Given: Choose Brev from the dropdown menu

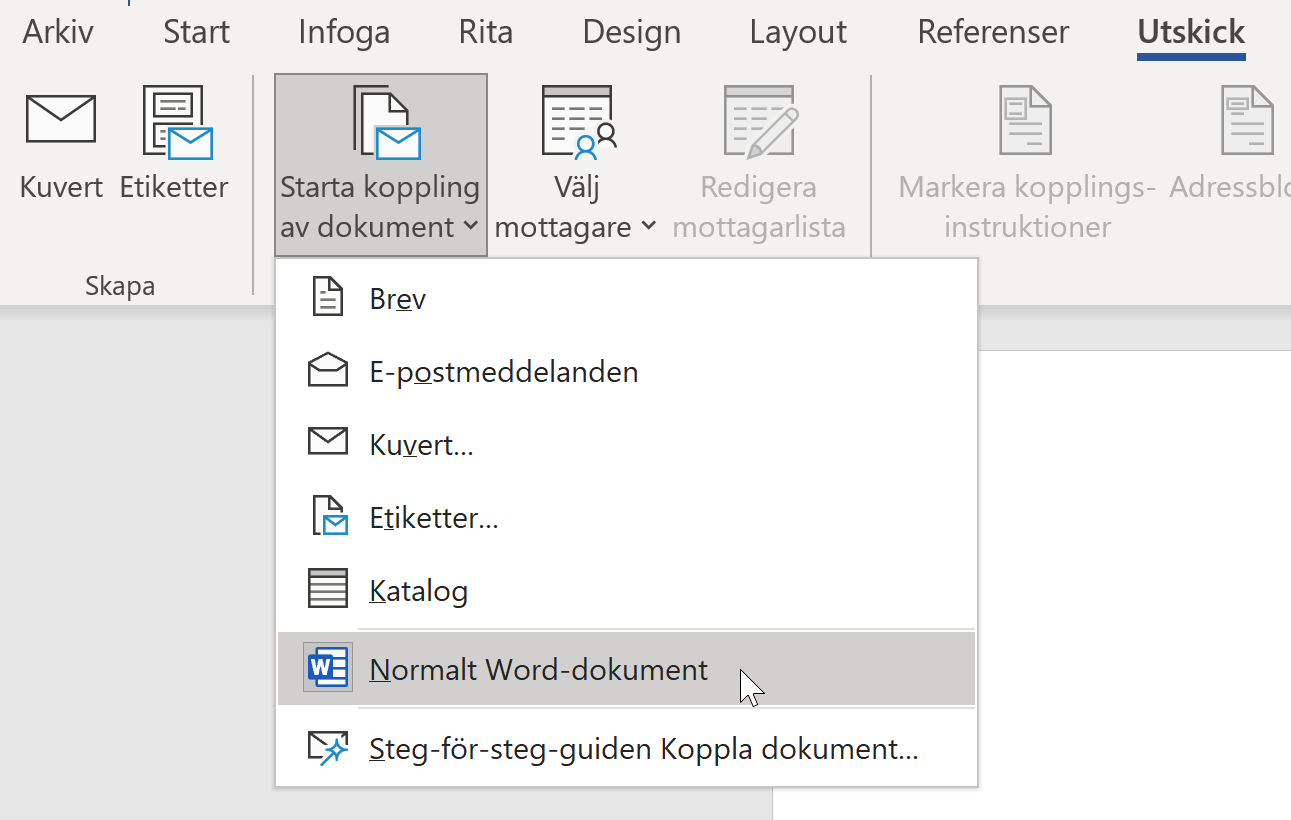Looking at the screenshot, I should coord(626,299).
